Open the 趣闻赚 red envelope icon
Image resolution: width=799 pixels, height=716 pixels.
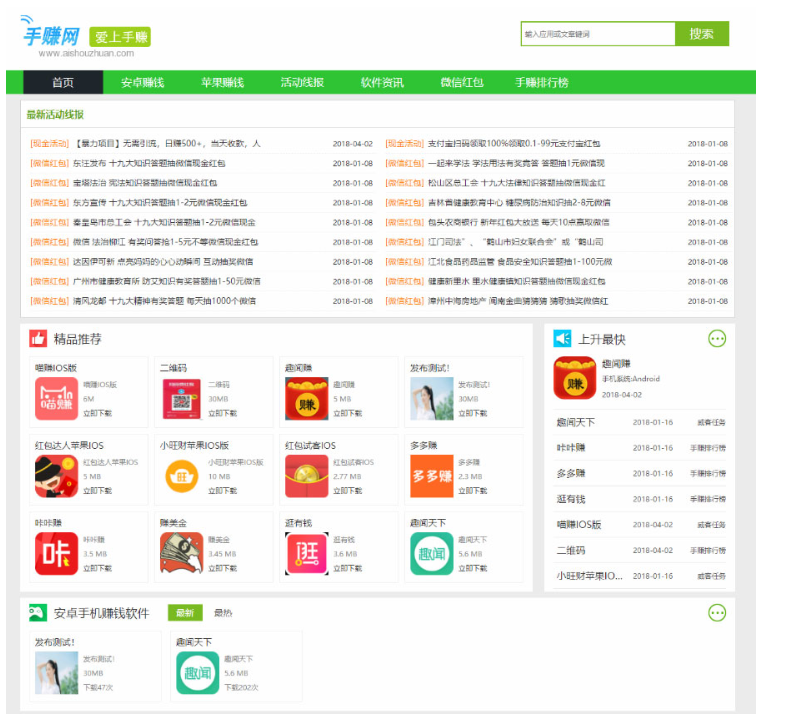click(306, 398)
